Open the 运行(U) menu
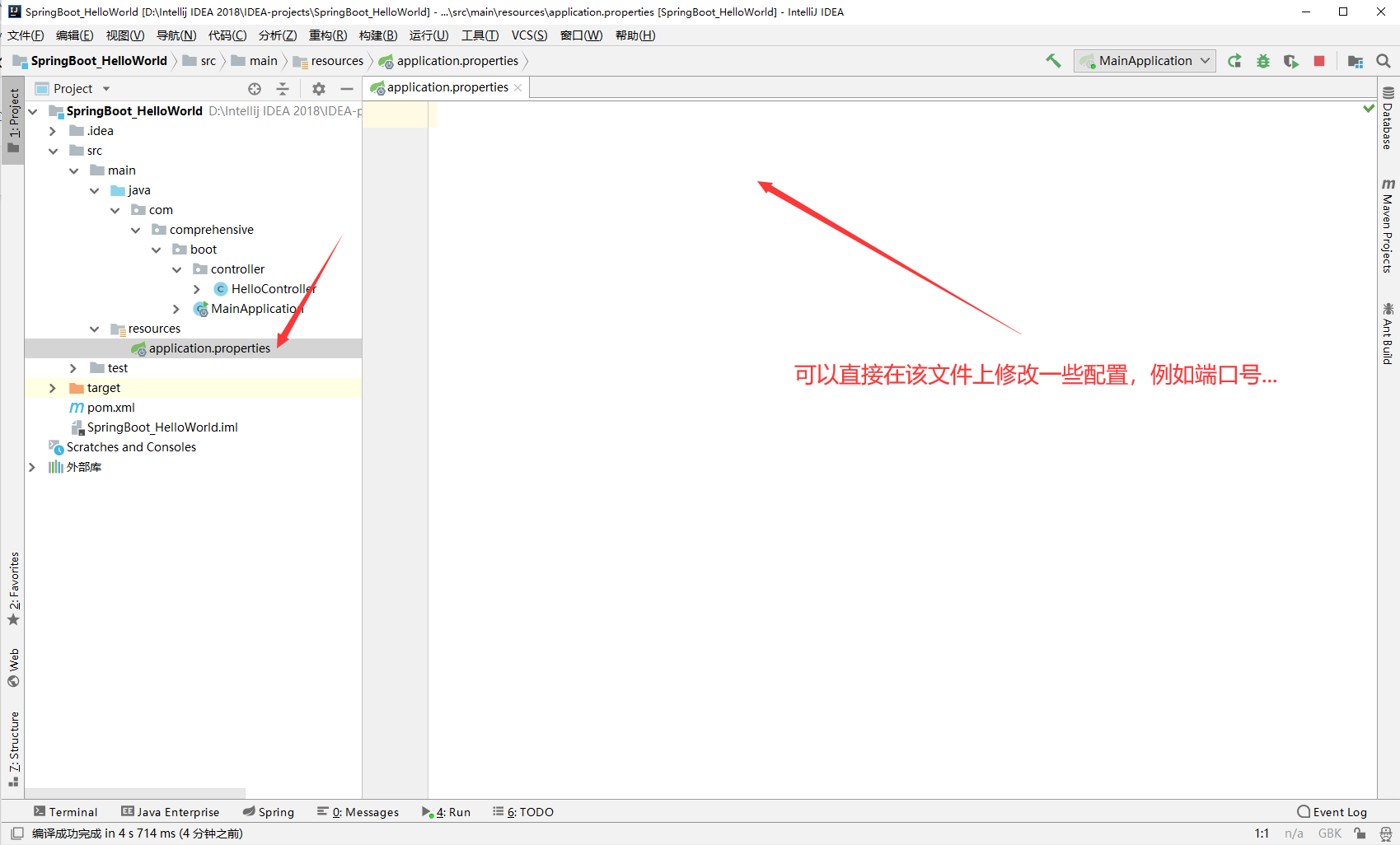The height and width of the screenshot is (845, 1400). [x=429, y=35]
